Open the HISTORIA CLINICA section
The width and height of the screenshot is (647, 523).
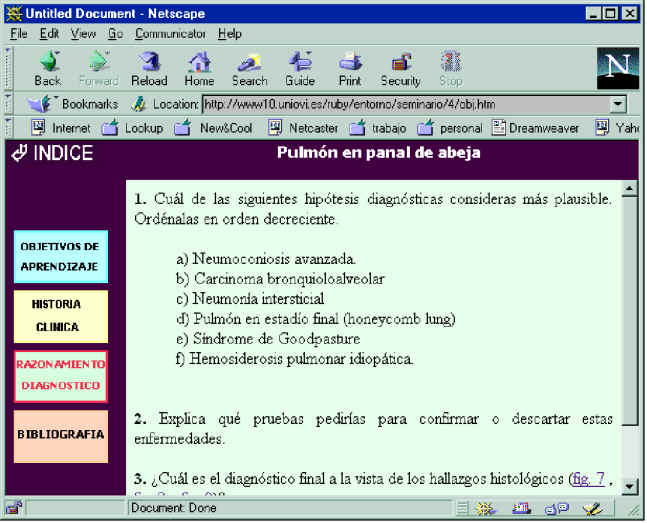pyautogui.click(x=60, y=316)
